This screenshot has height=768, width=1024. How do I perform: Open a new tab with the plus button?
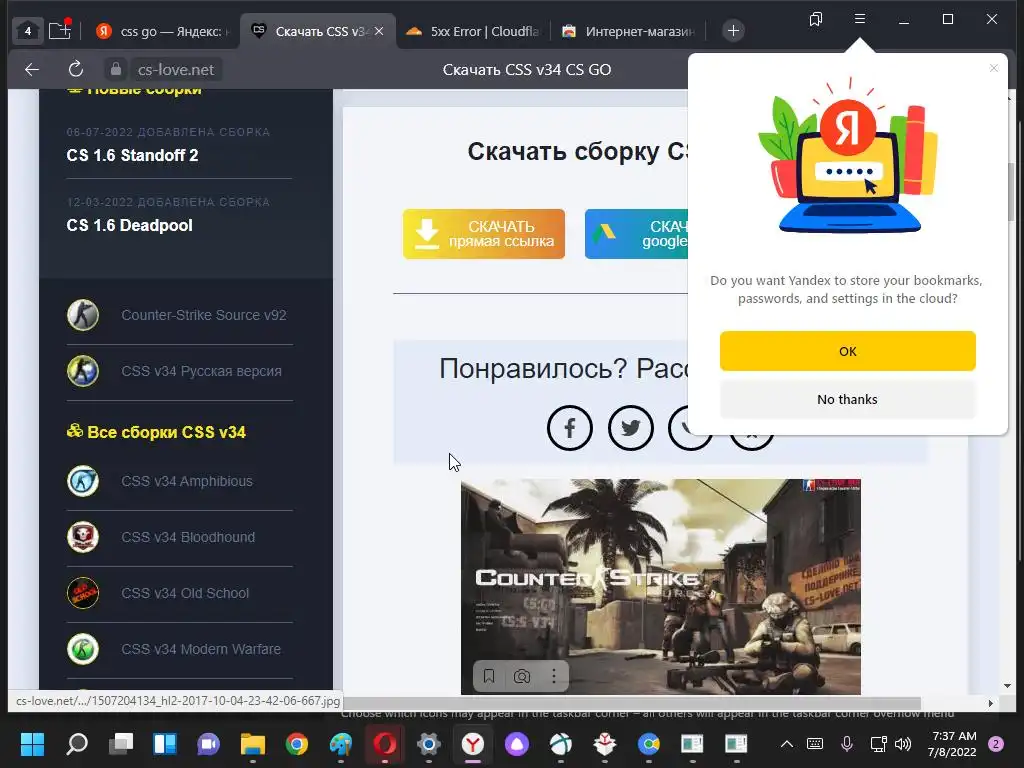(x=733, y=31)
